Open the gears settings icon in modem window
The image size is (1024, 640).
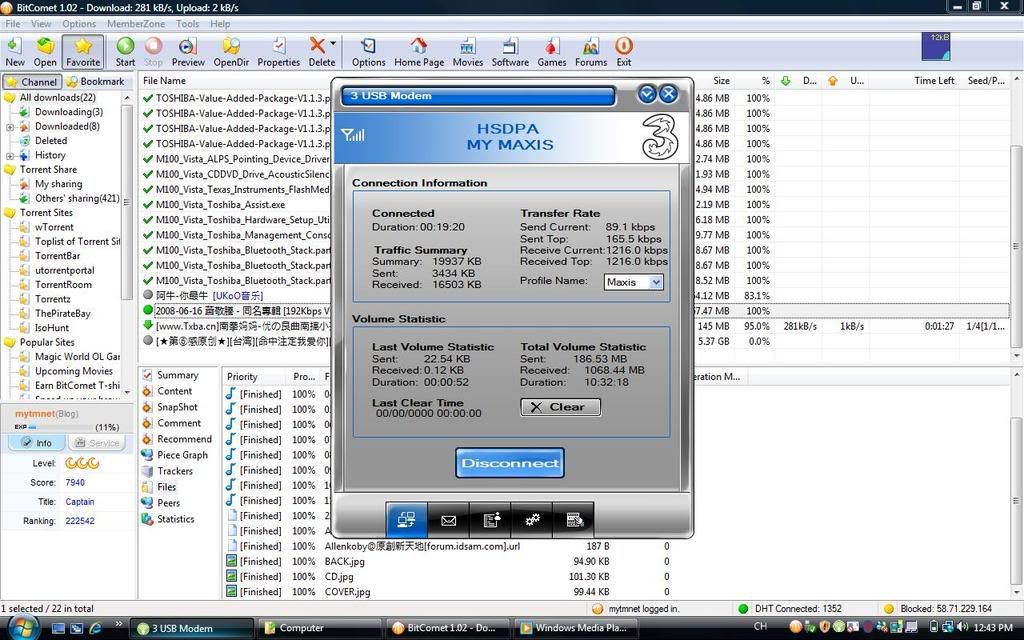click(x=532, y=520)
